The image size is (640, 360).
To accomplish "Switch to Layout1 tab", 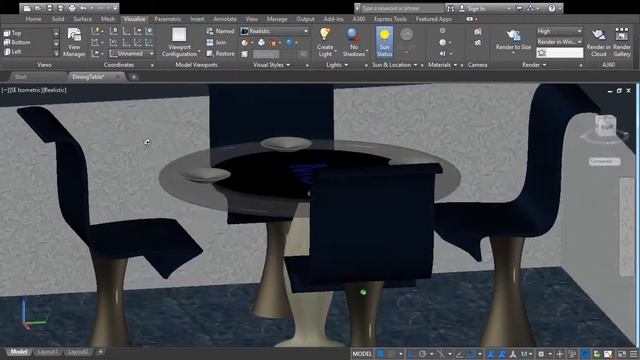I will [x=48, y=352].
